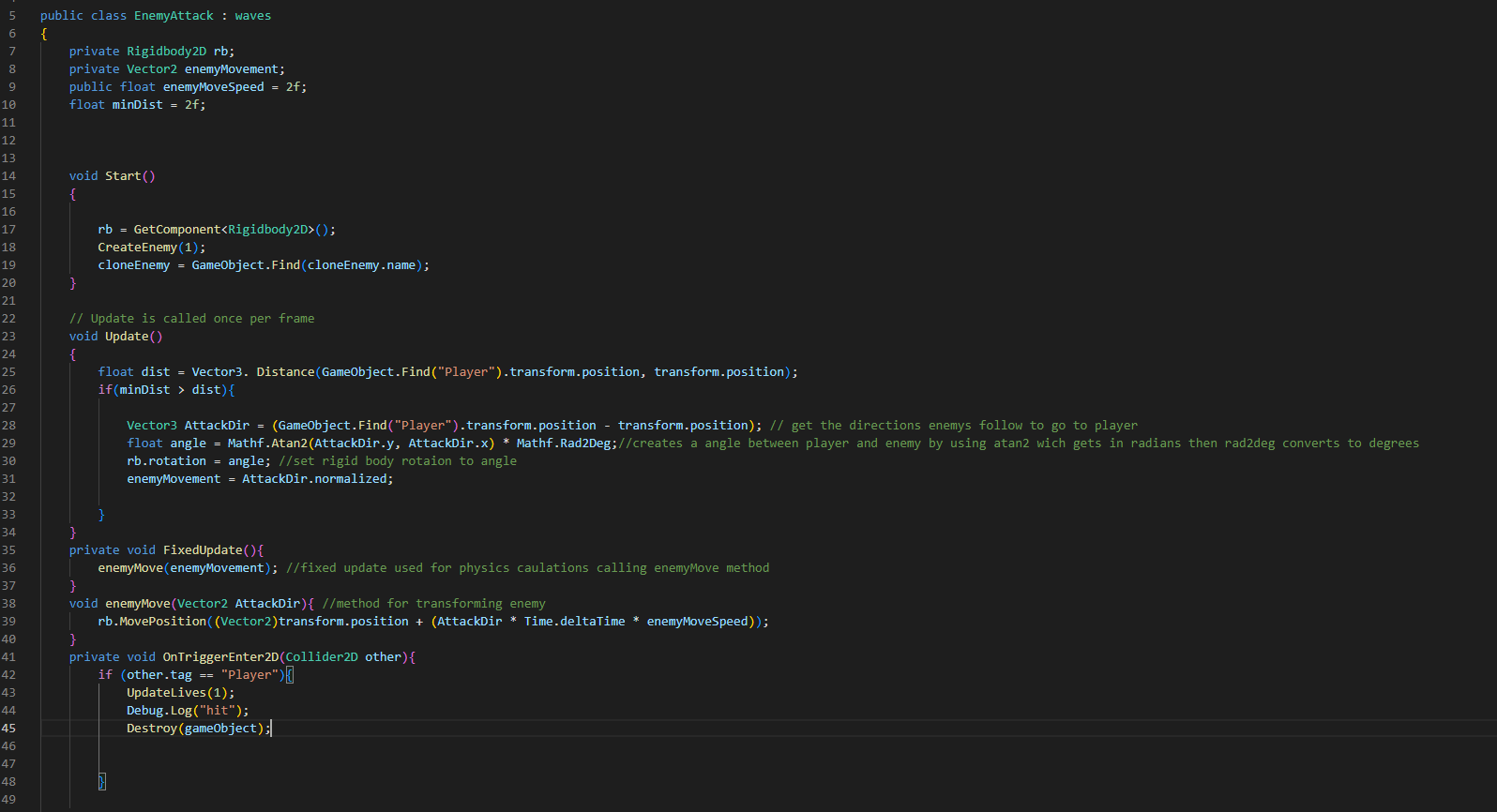Click the Debug.Log("hit") statement
Image resolution: width=1497 pixels, height=812 pixels.
(x=189, y=711)
